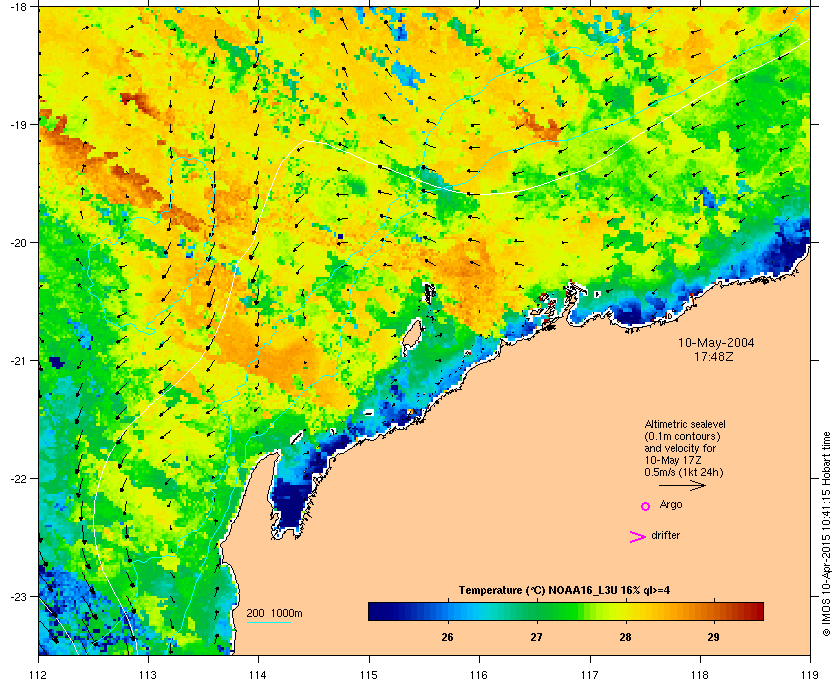
Task: Click the latitude axis label -21
Action: click(x=18, y=361)
